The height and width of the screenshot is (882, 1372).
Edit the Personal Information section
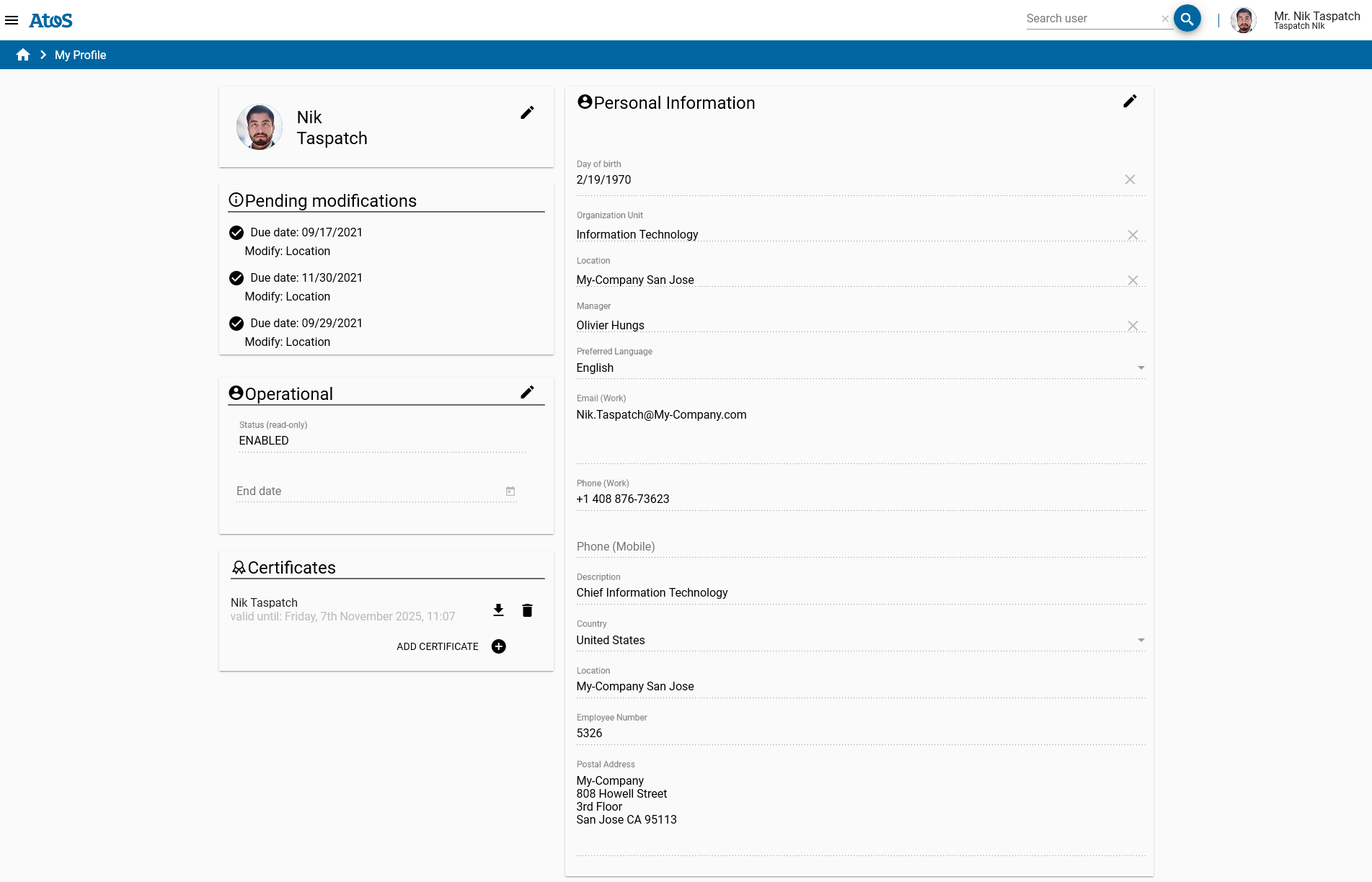1130,102
